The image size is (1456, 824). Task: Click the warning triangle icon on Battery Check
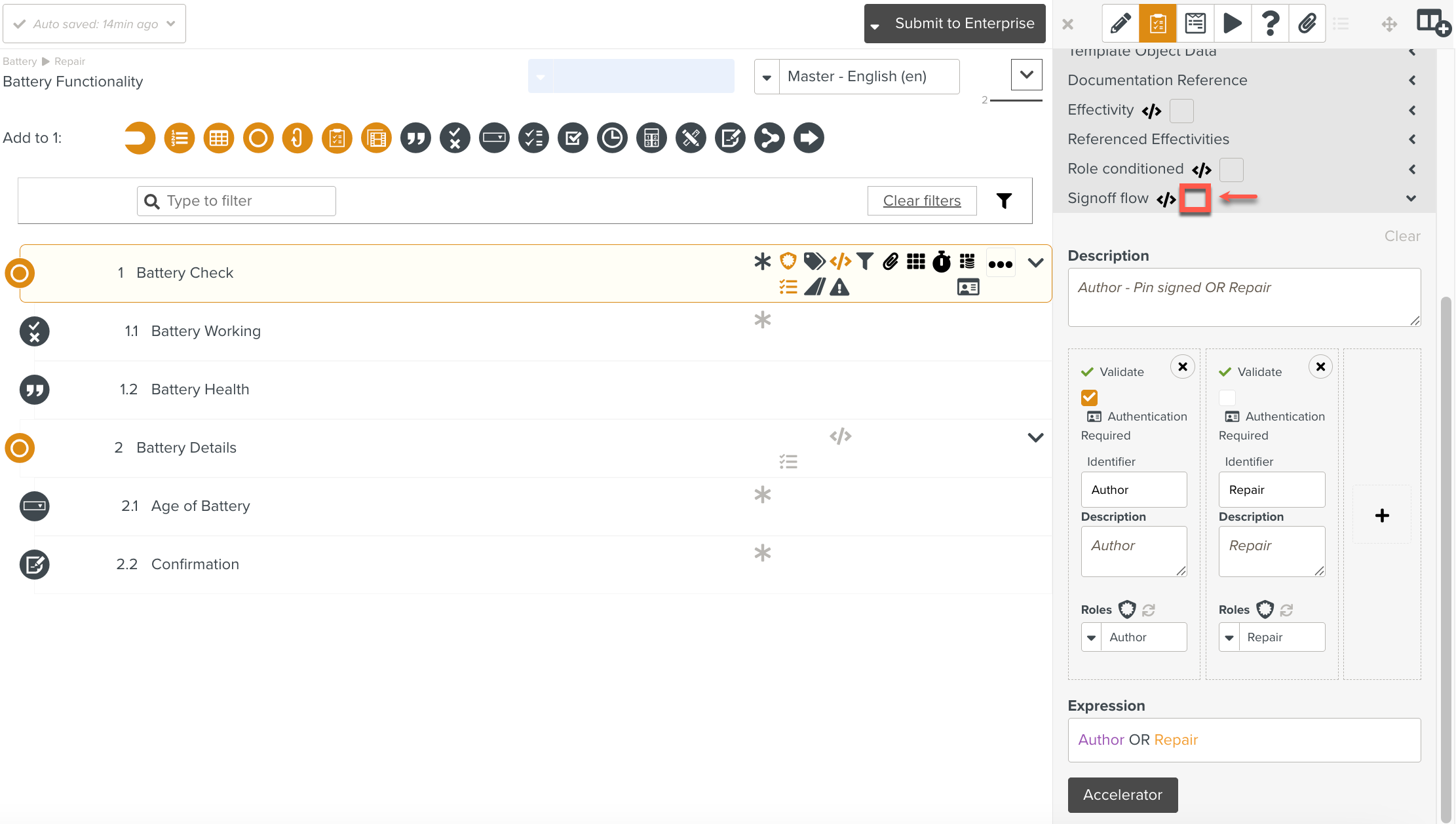[x=839, y=288]
